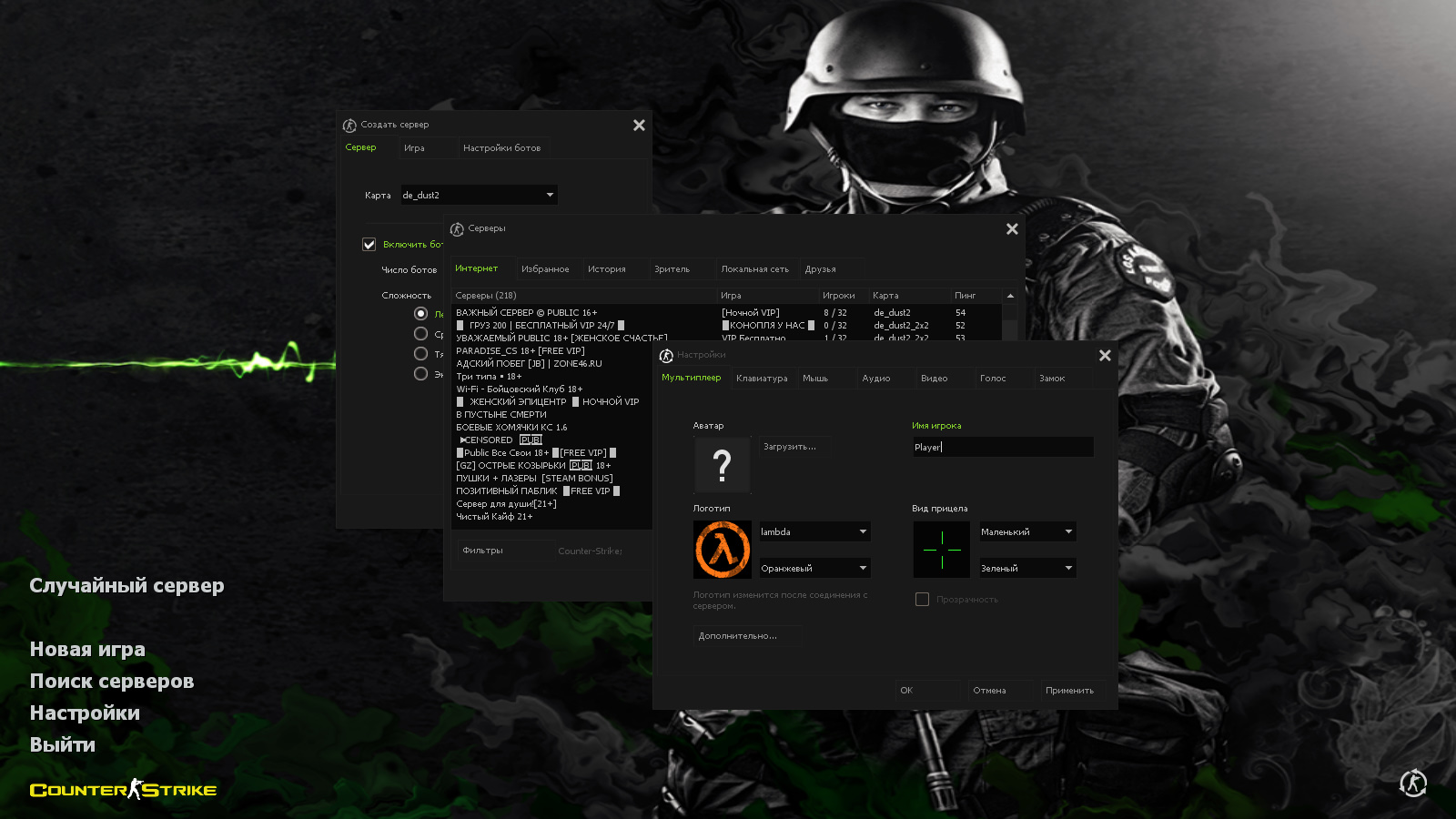
Task: Click the Counter-Strike logo at bottom left
Action: (123, 790)
